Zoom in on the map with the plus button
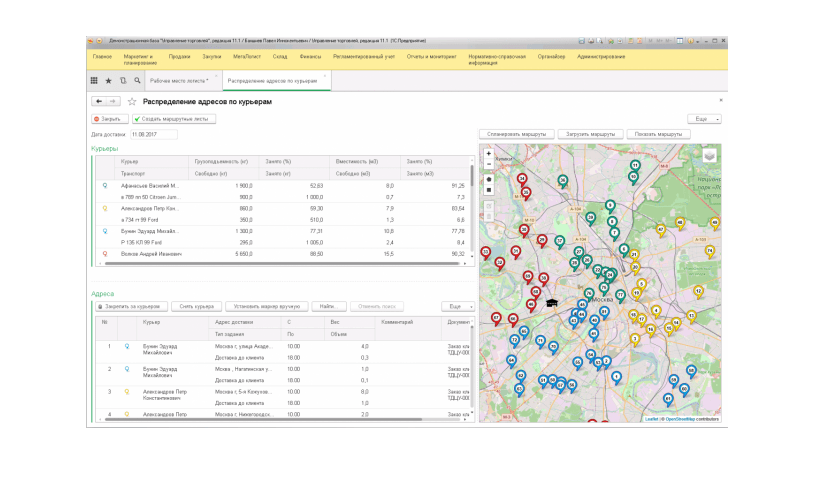The height and width of the screenshot is (496, 814). pos(489,154)
